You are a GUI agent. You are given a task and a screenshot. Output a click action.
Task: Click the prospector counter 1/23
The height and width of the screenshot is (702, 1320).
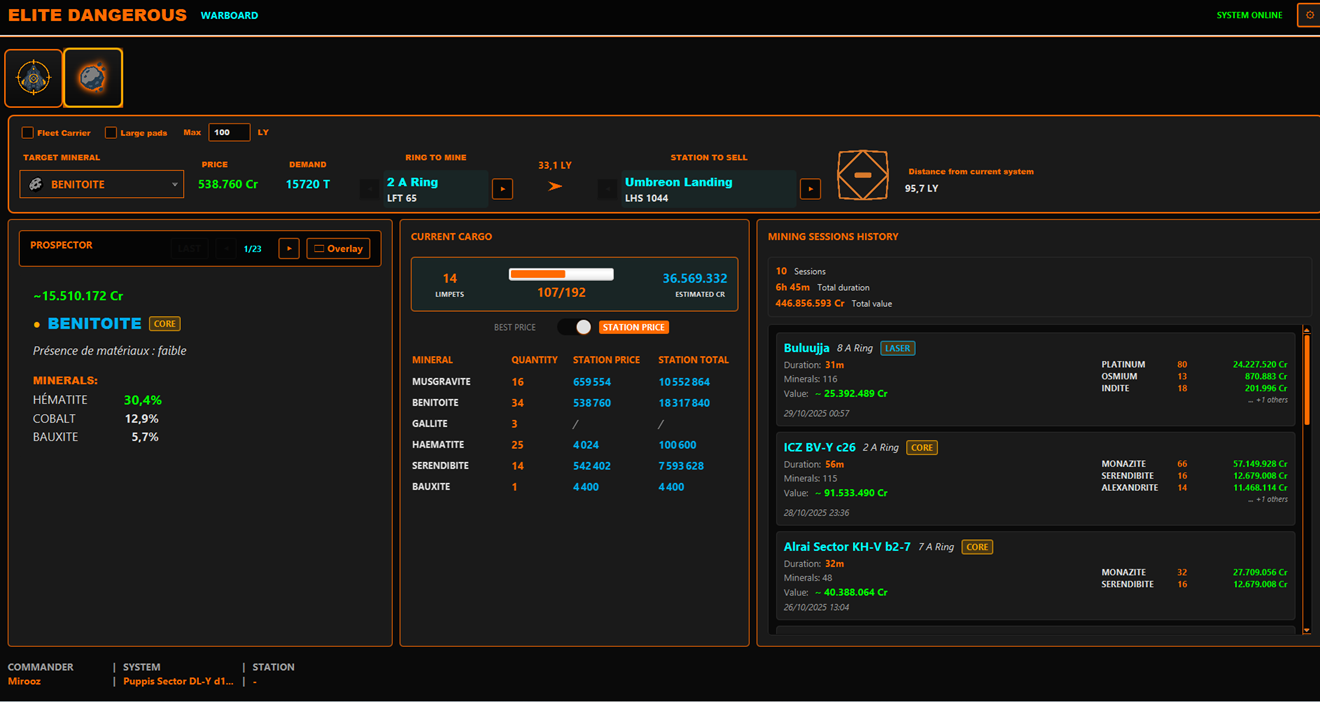(x=253, y=249)
